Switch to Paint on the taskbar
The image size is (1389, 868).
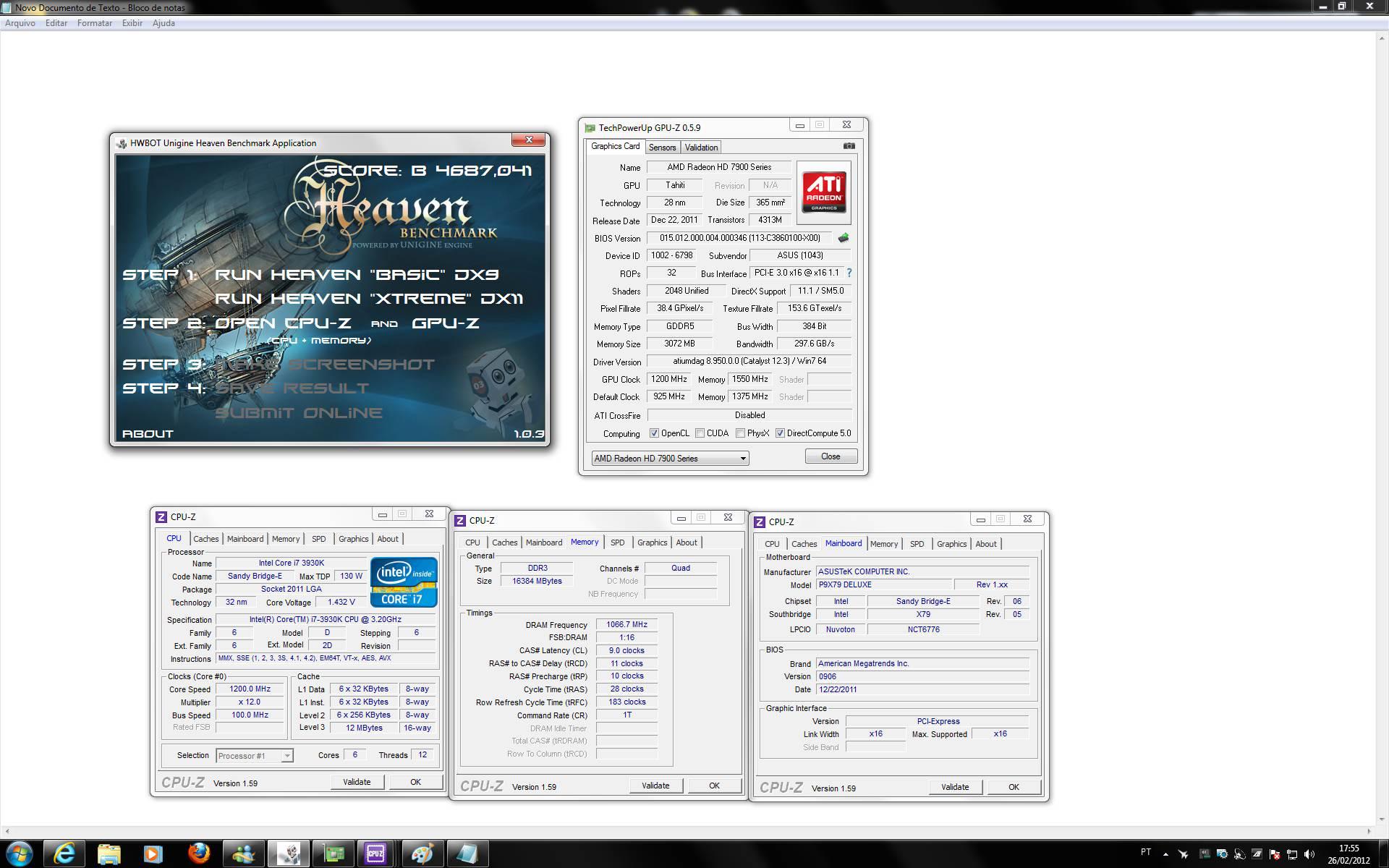[422, 854]
